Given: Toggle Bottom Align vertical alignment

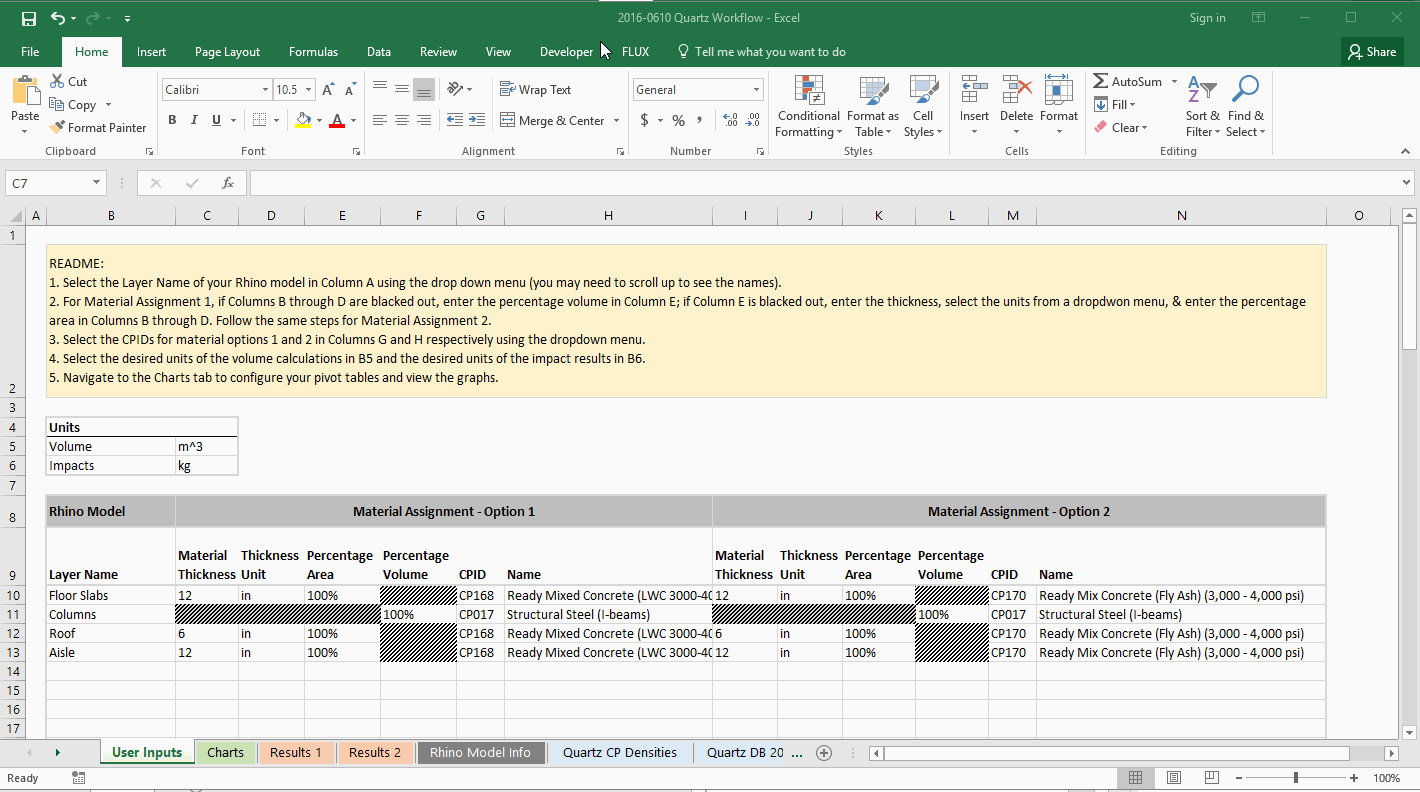Looking at the screenshot, I should coord(424,90).
